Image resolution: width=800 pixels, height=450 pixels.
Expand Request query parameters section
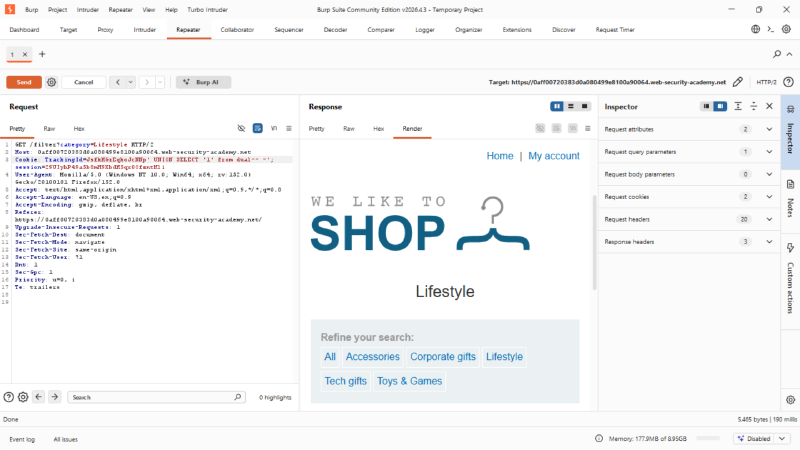(688, 152)
